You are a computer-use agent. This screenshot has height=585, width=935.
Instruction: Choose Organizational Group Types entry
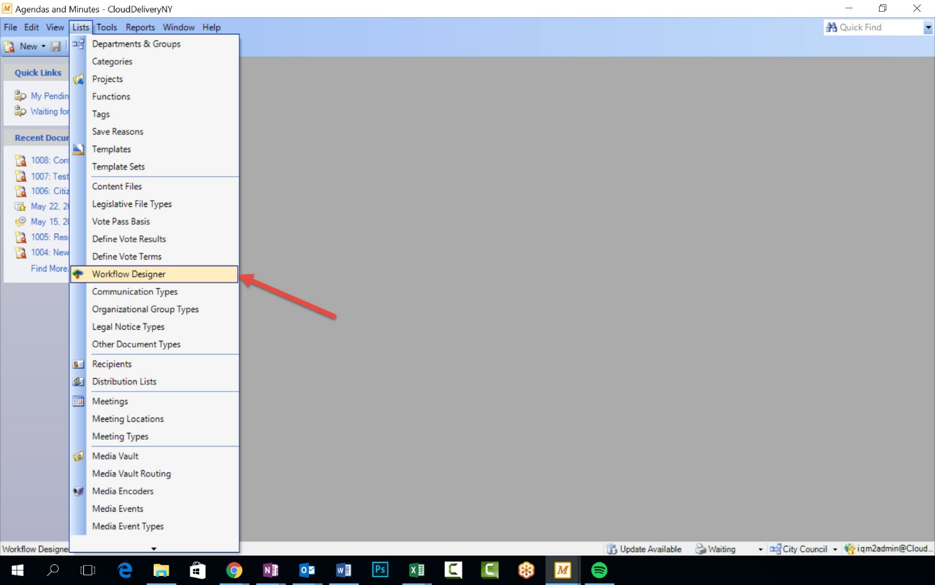[x=154, y=309]
